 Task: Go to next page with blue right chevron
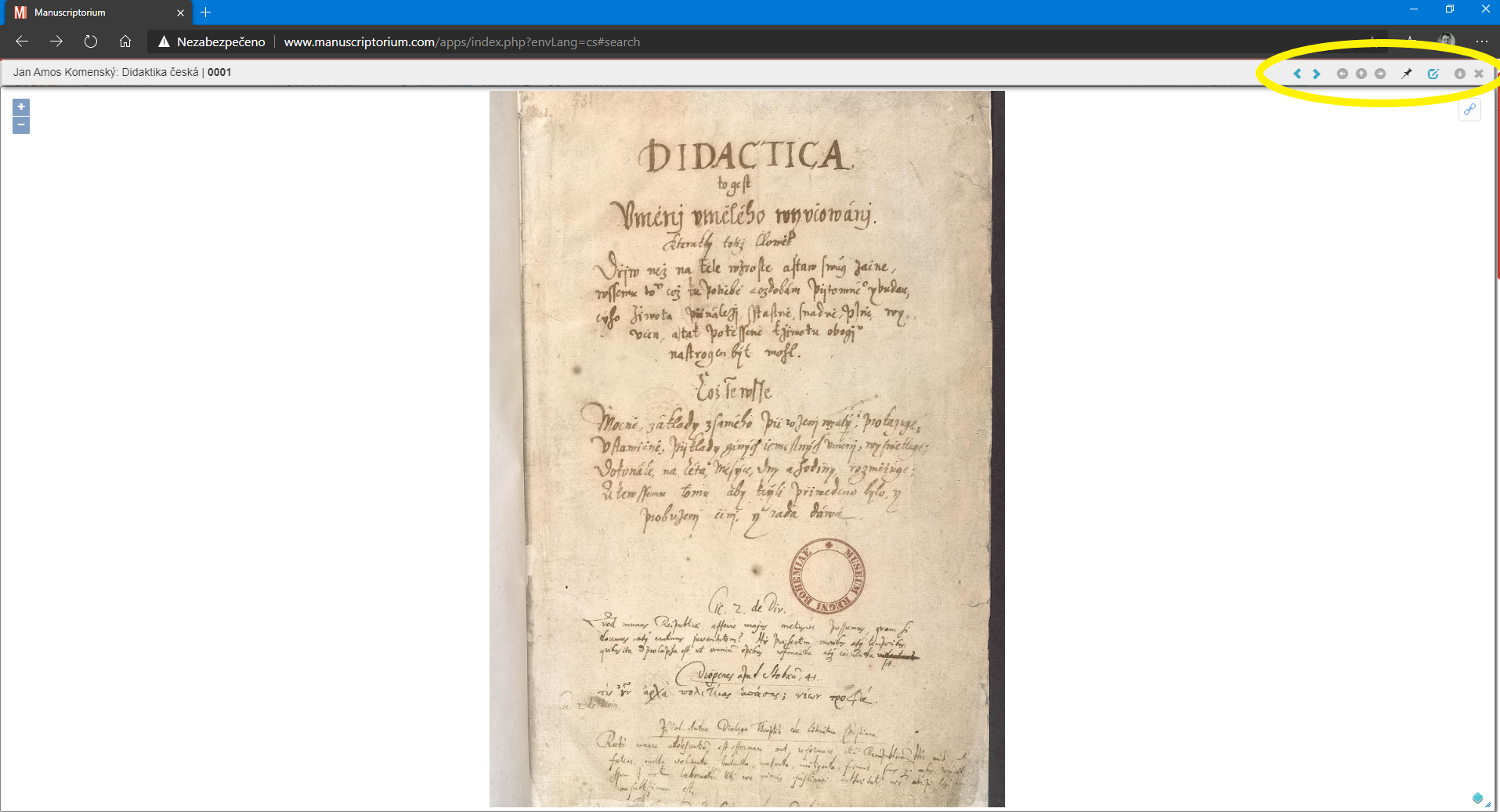coord(1317,74)
